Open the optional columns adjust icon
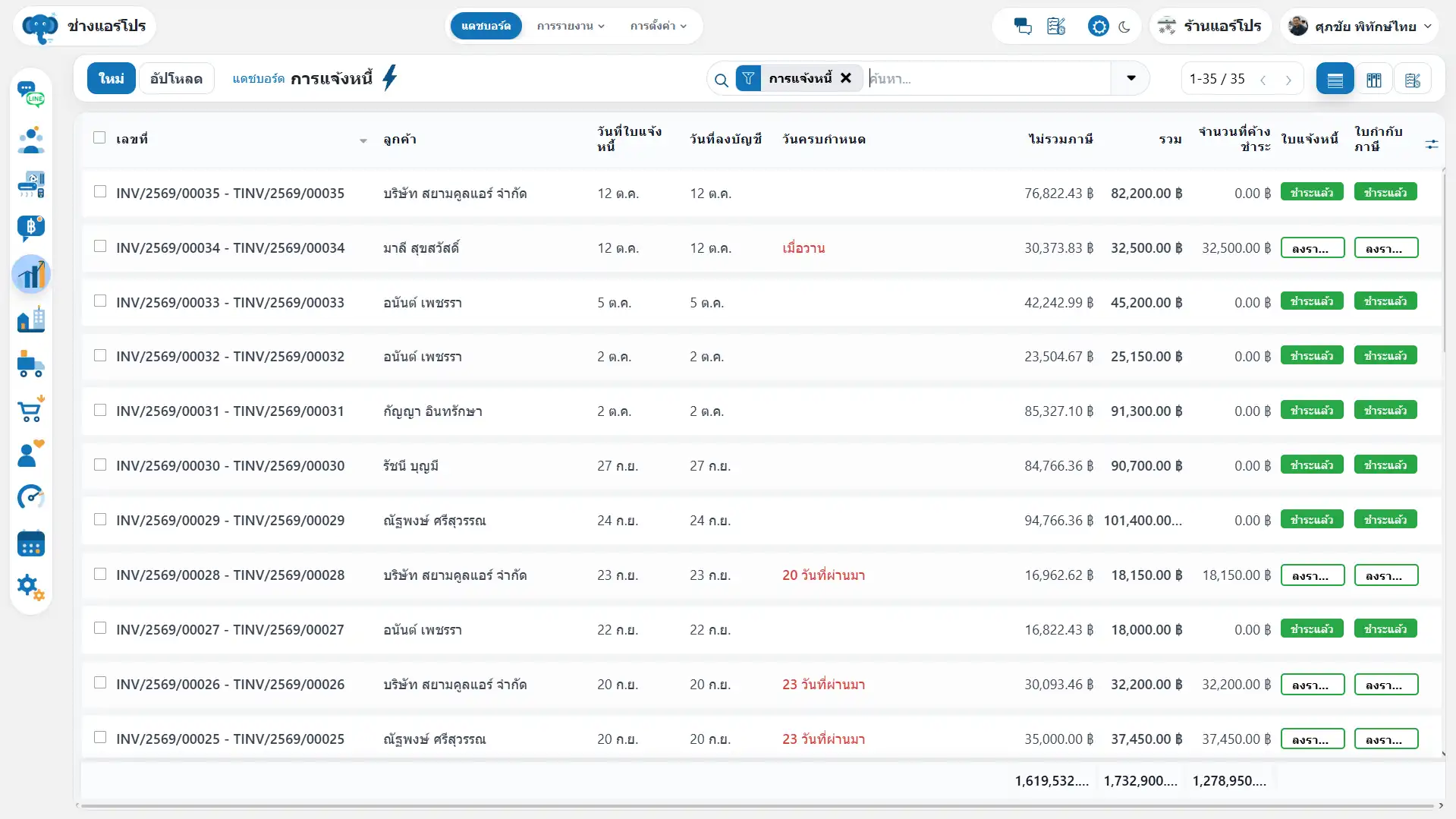This screenshot has width=1456, height=819. tap(1432, 143)
